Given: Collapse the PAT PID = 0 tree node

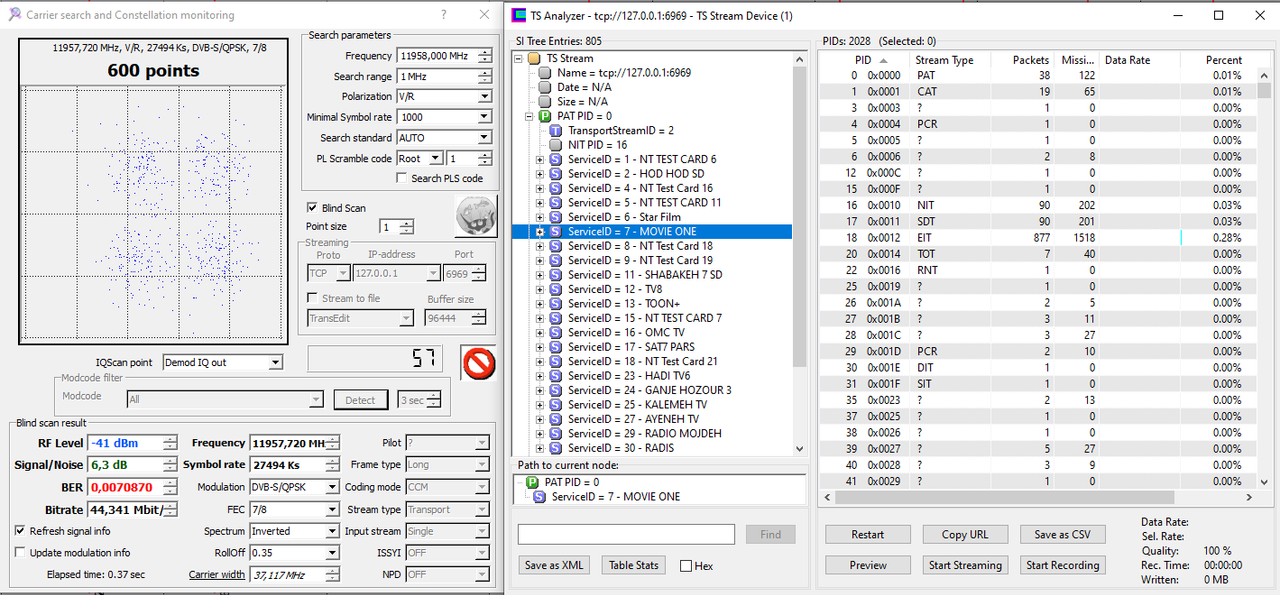Looking at the screenshot, I should tap(530, 116).
